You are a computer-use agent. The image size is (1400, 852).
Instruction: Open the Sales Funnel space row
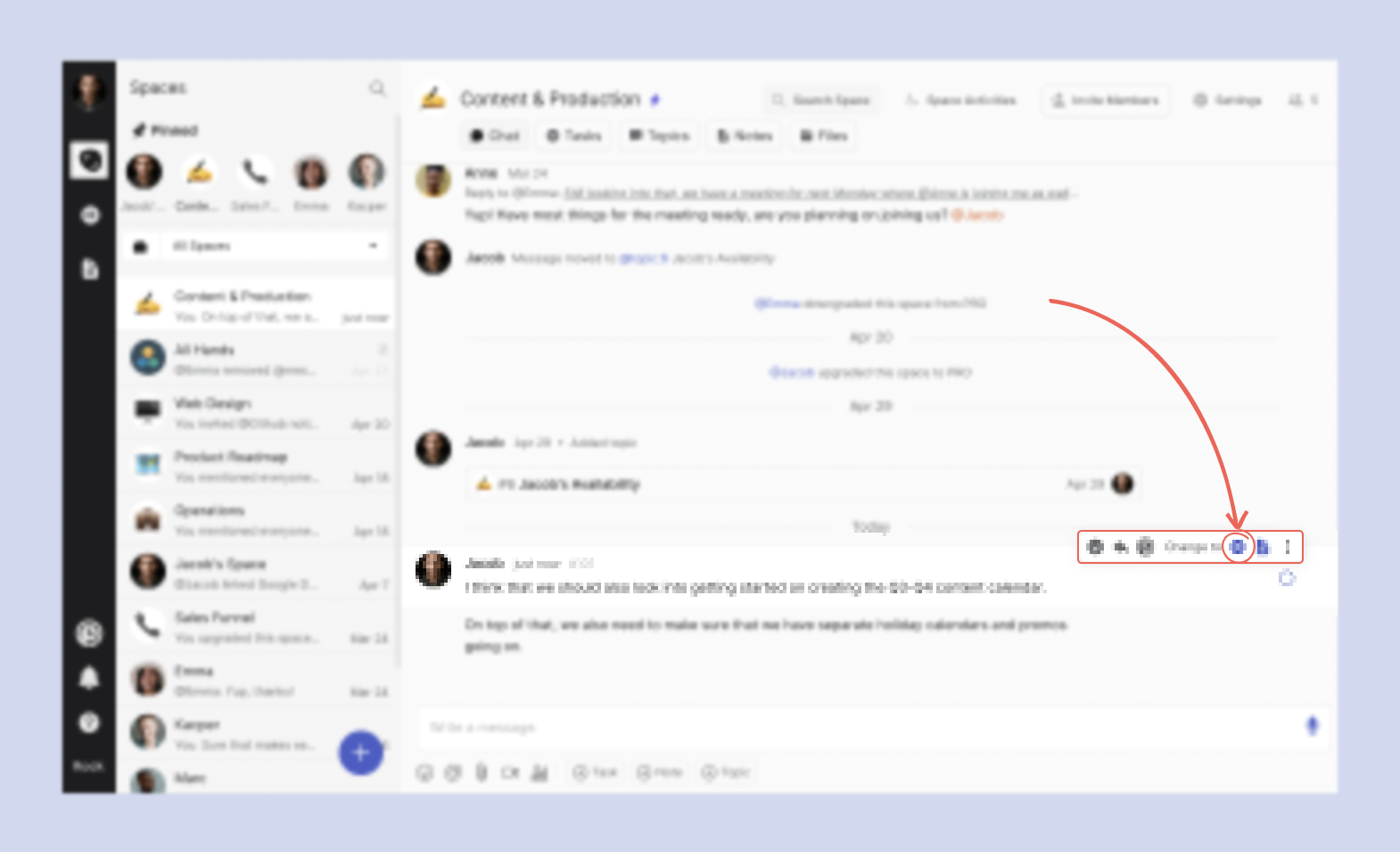click(x=257, y=626)
